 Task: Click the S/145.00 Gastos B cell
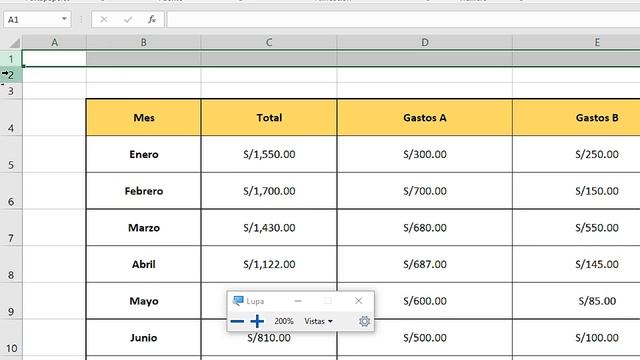[x=576, y=264]
